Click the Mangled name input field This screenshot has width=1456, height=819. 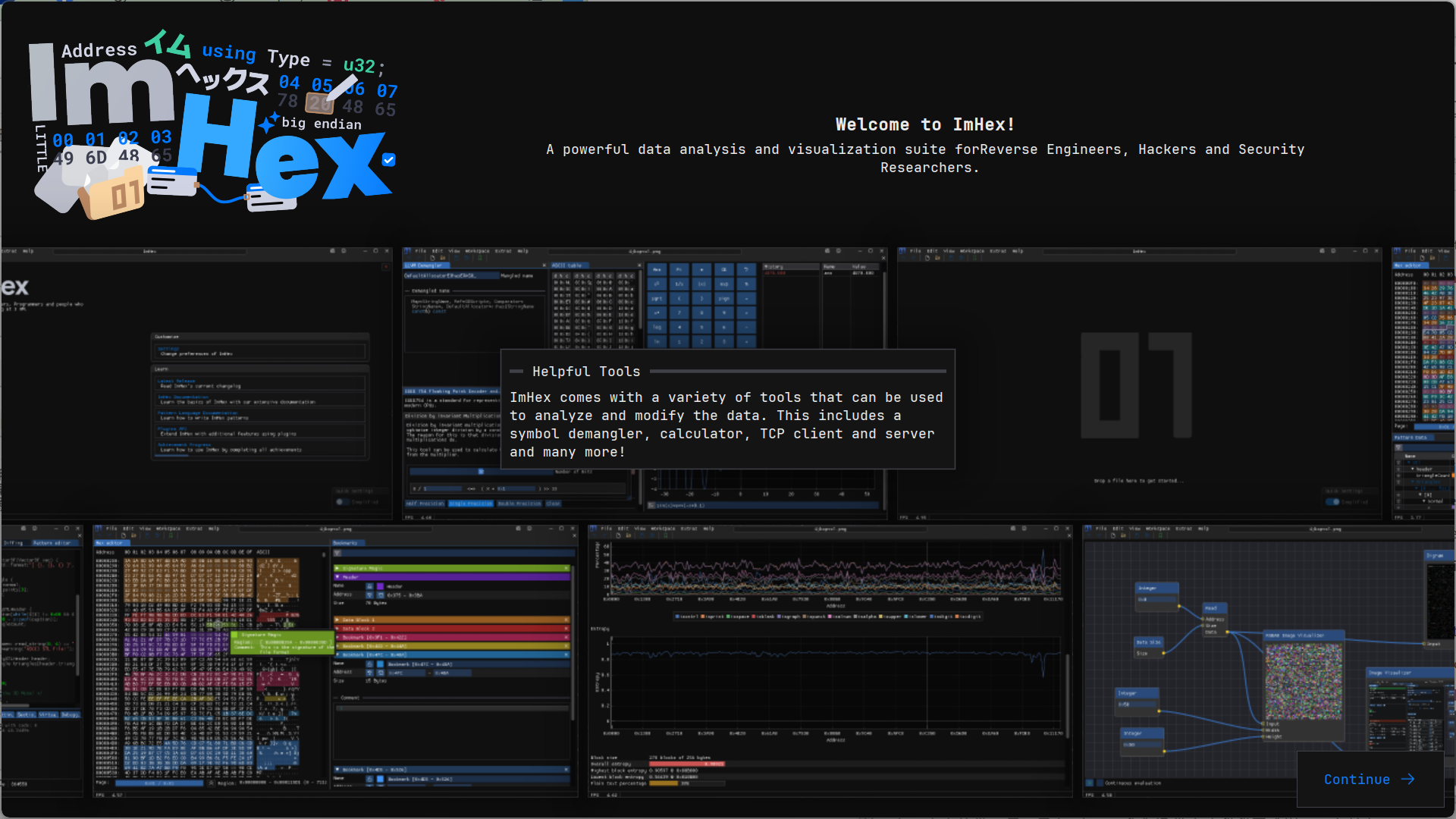(x=450, y=275)
